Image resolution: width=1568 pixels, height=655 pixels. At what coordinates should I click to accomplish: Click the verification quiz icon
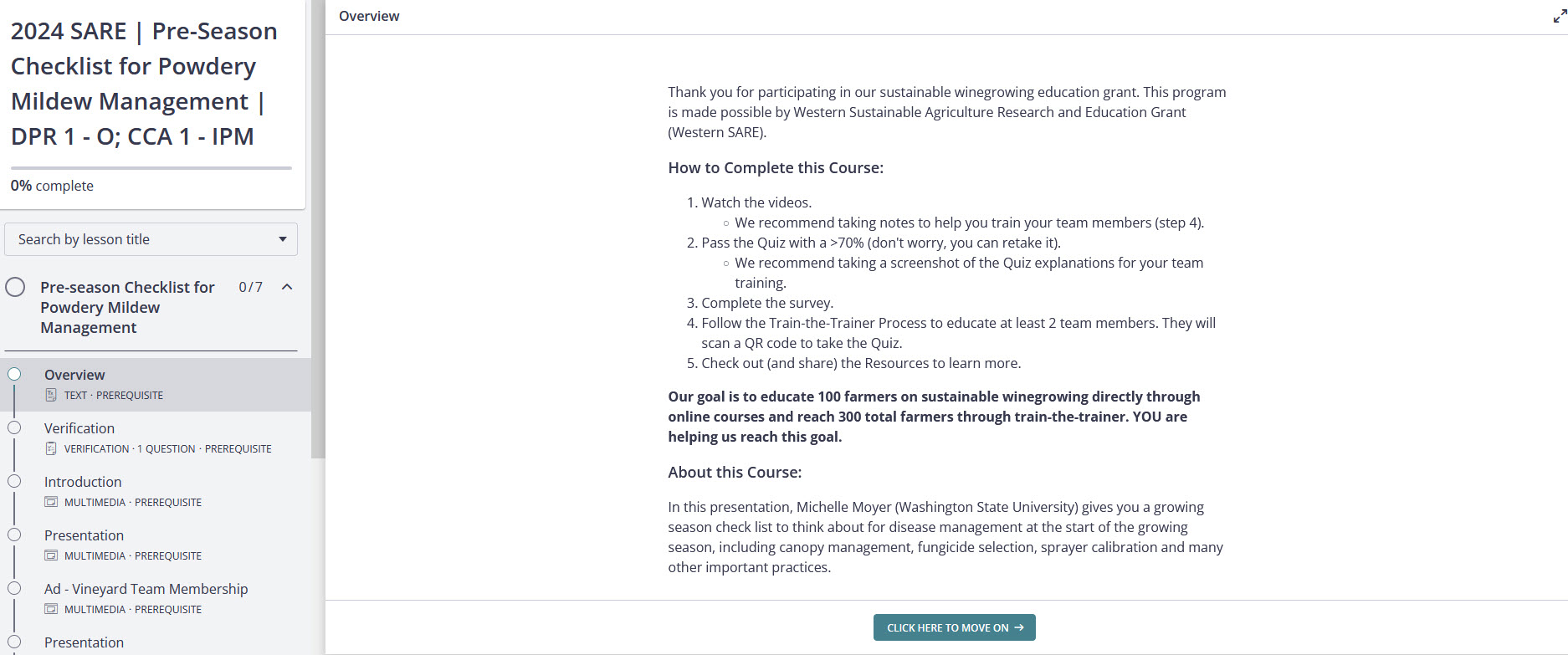tap(51, 448)
